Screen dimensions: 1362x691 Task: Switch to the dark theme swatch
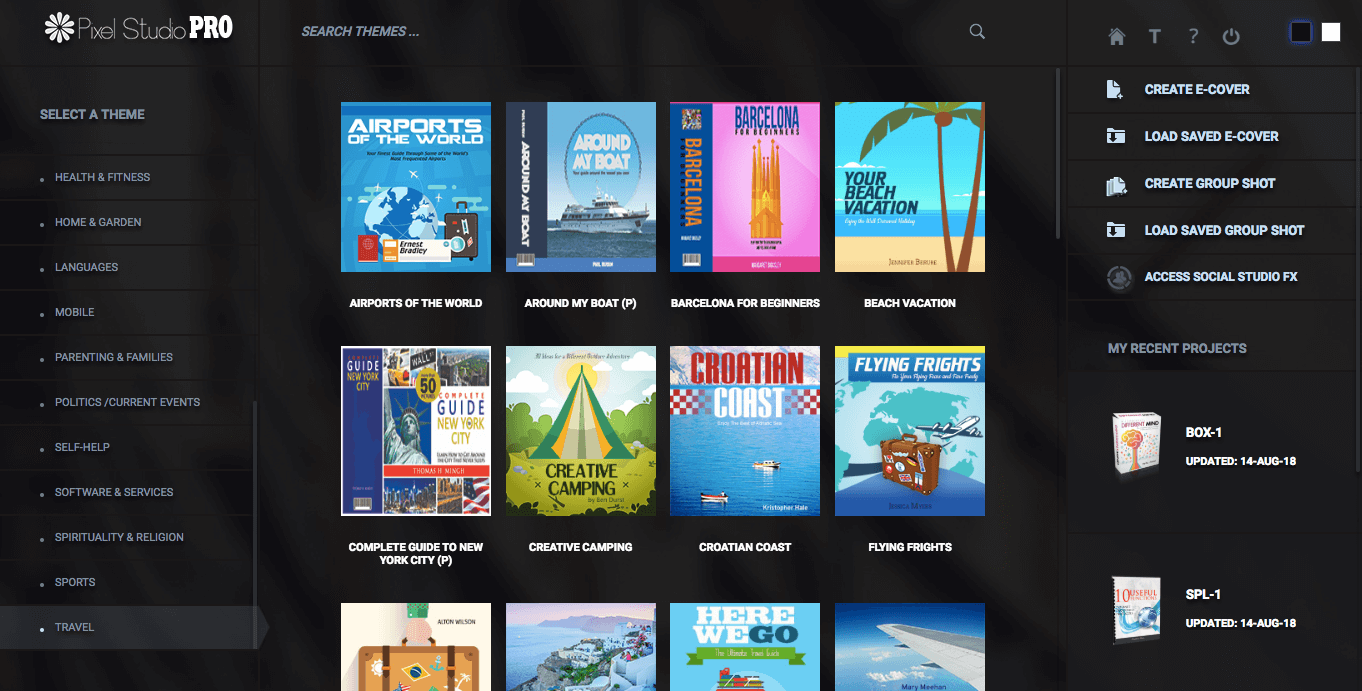[1301, 32]
